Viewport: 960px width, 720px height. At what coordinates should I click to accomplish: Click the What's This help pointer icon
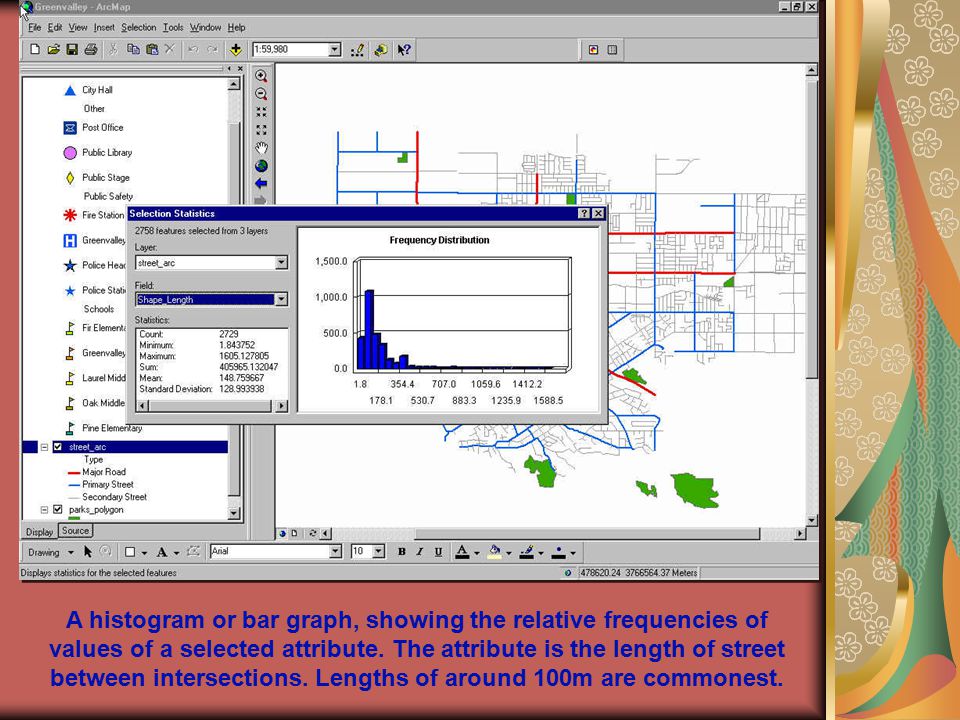pyautogui.click(x=404, y=50)
